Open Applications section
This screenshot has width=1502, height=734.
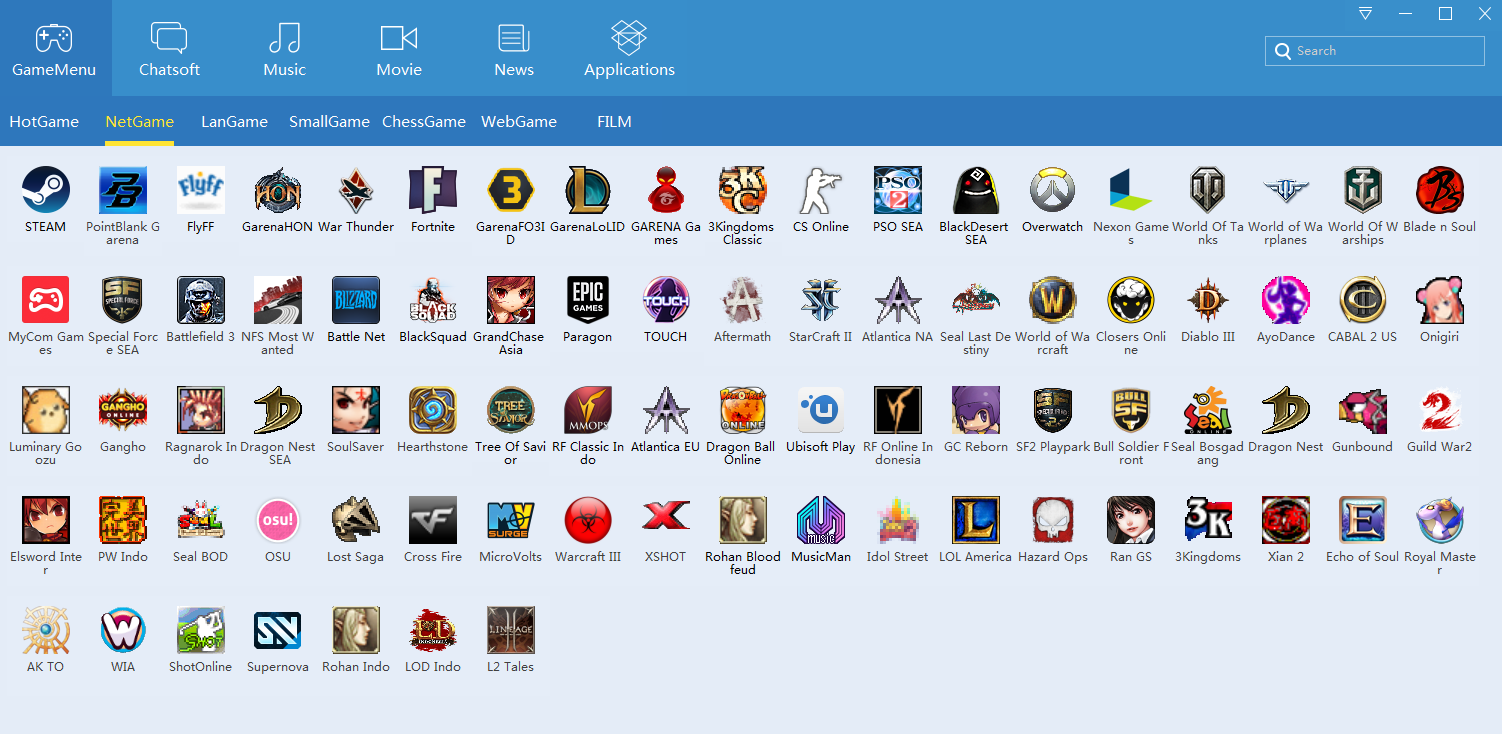(629, 48)
